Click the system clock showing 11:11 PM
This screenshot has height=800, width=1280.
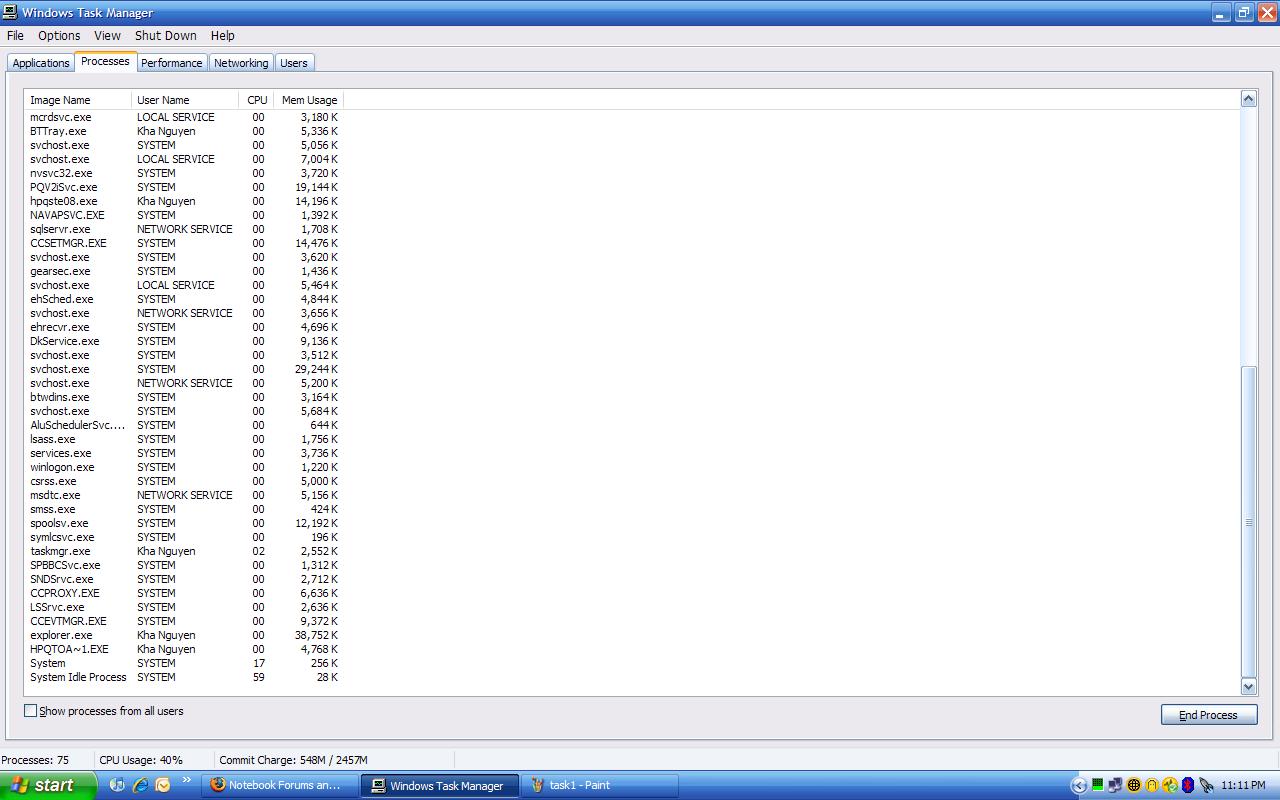(1243, 785)
